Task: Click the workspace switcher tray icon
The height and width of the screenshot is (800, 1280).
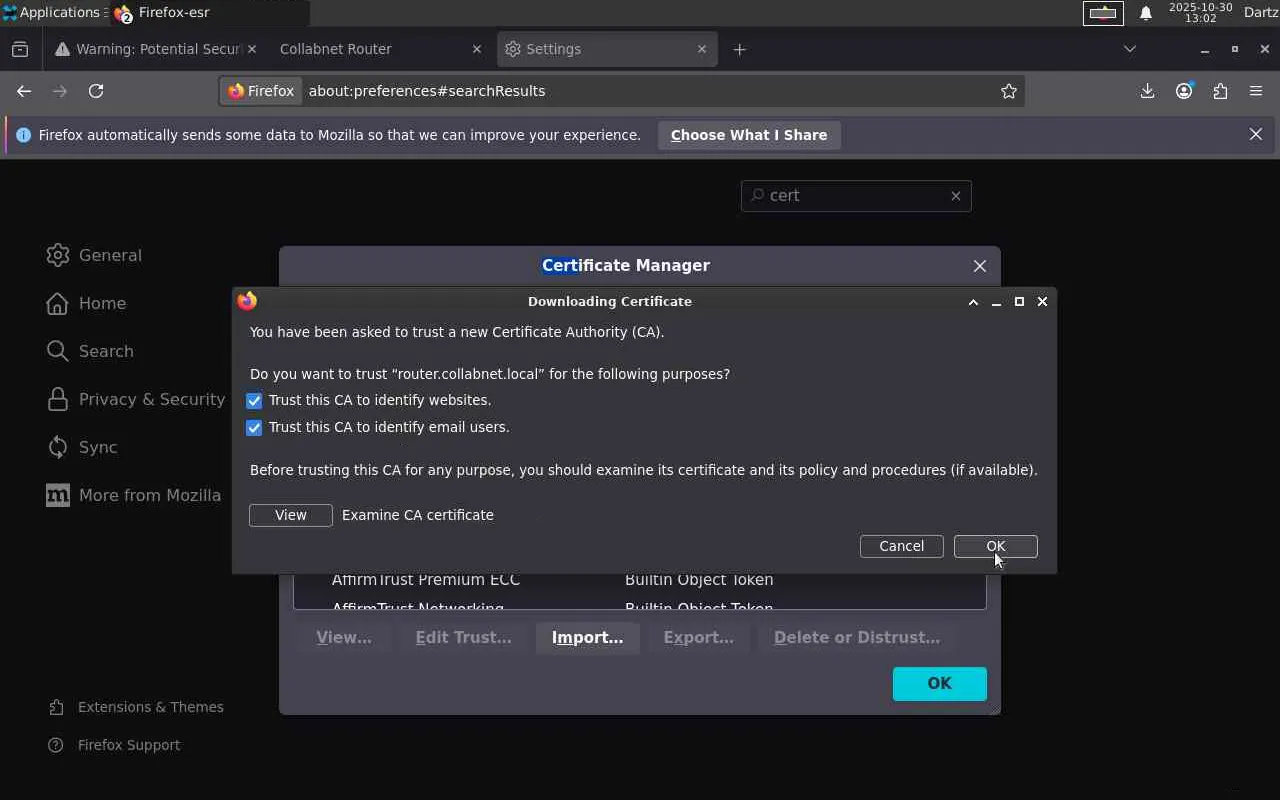Action: pyautogui.click(x=1103, y=13)
